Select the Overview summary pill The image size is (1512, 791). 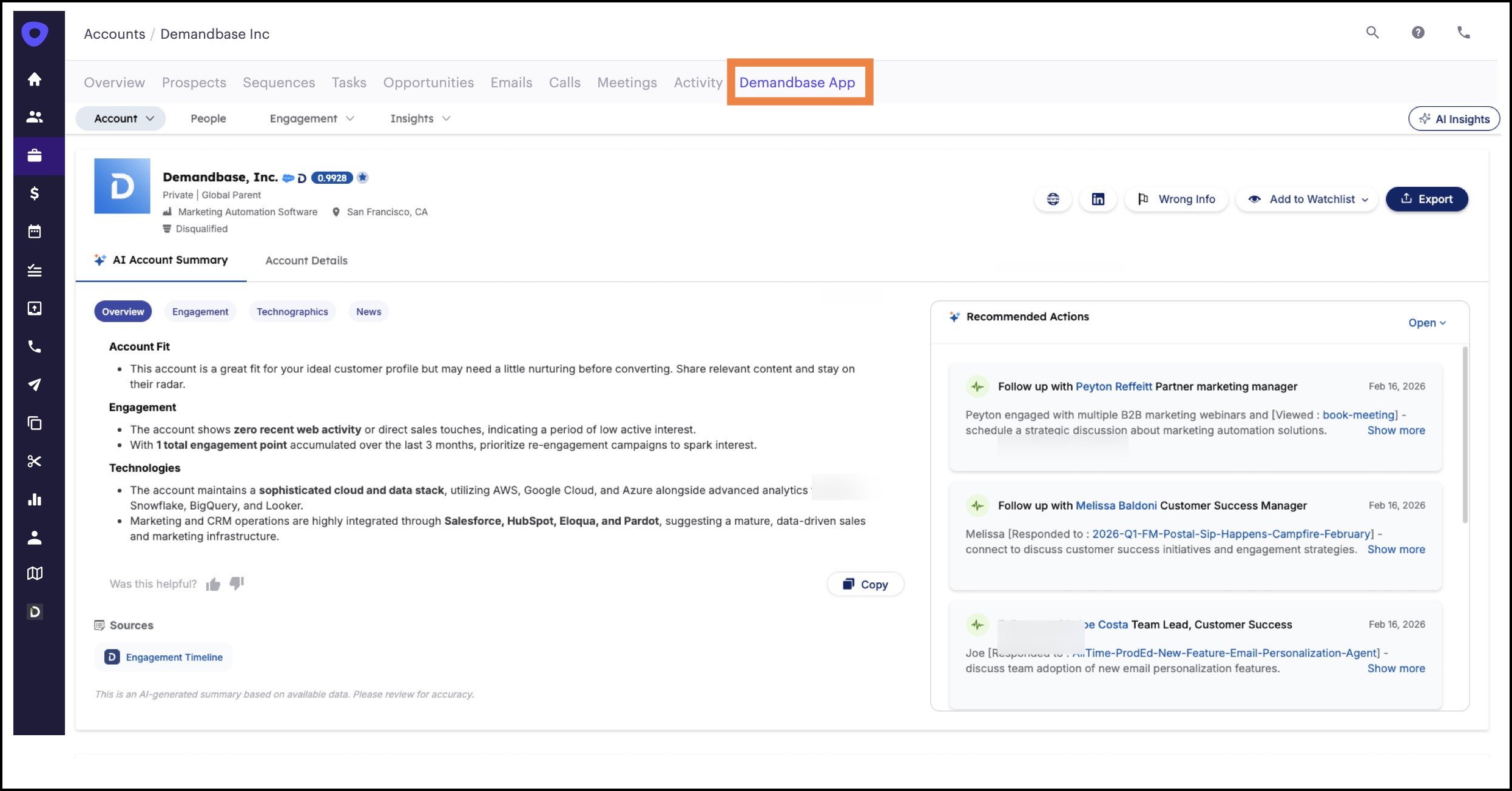tap(123, 312)
